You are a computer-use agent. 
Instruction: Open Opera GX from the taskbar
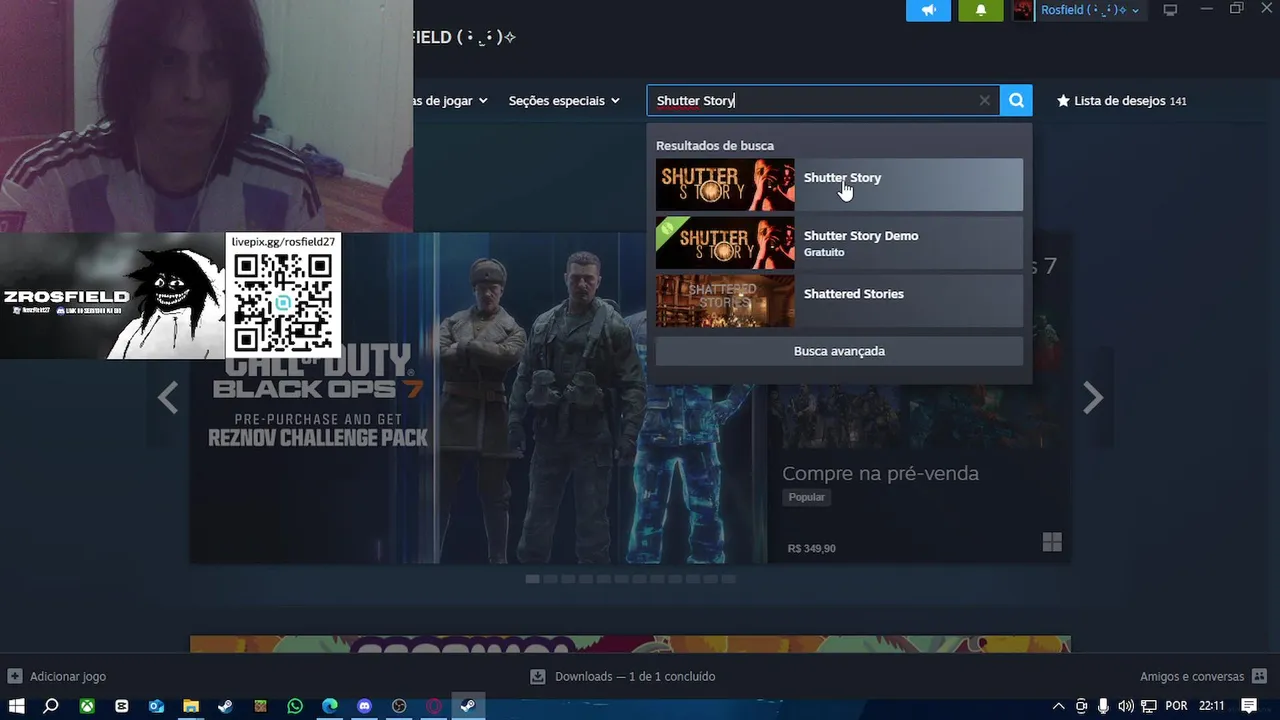(434, 706)
